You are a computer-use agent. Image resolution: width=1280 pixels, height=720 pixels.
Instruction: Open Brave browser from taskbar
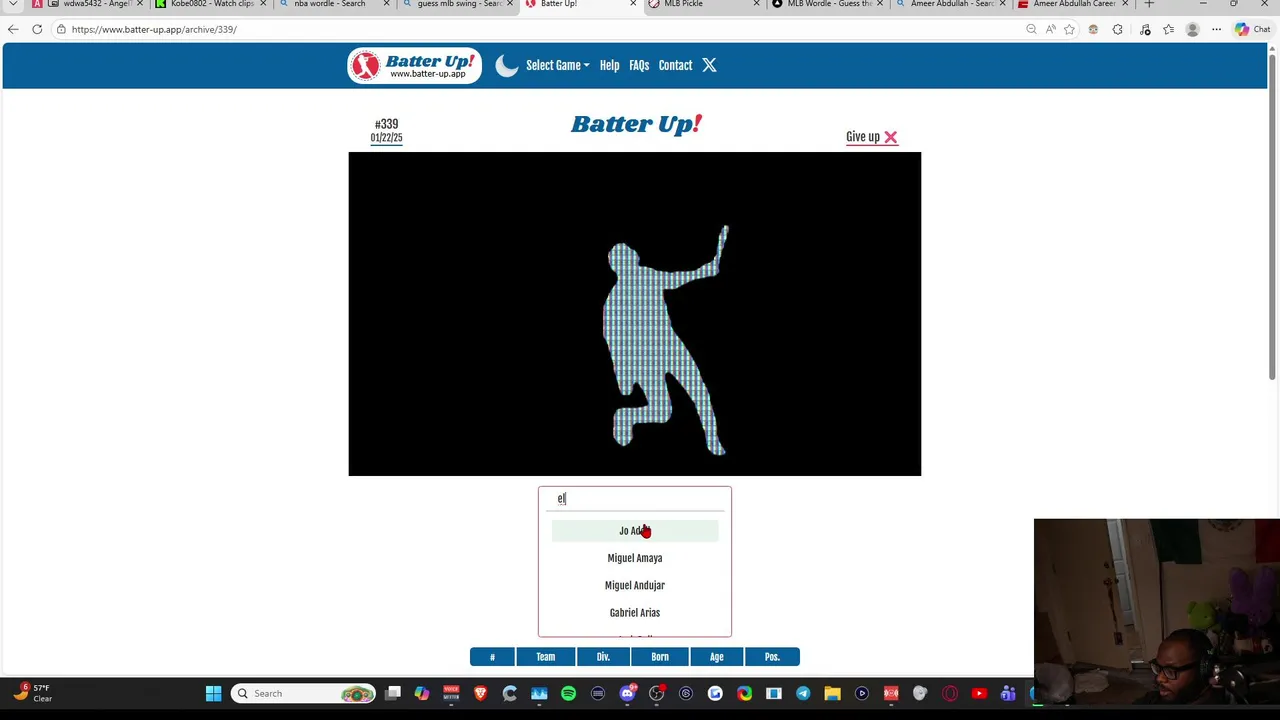tap(481, 693)
